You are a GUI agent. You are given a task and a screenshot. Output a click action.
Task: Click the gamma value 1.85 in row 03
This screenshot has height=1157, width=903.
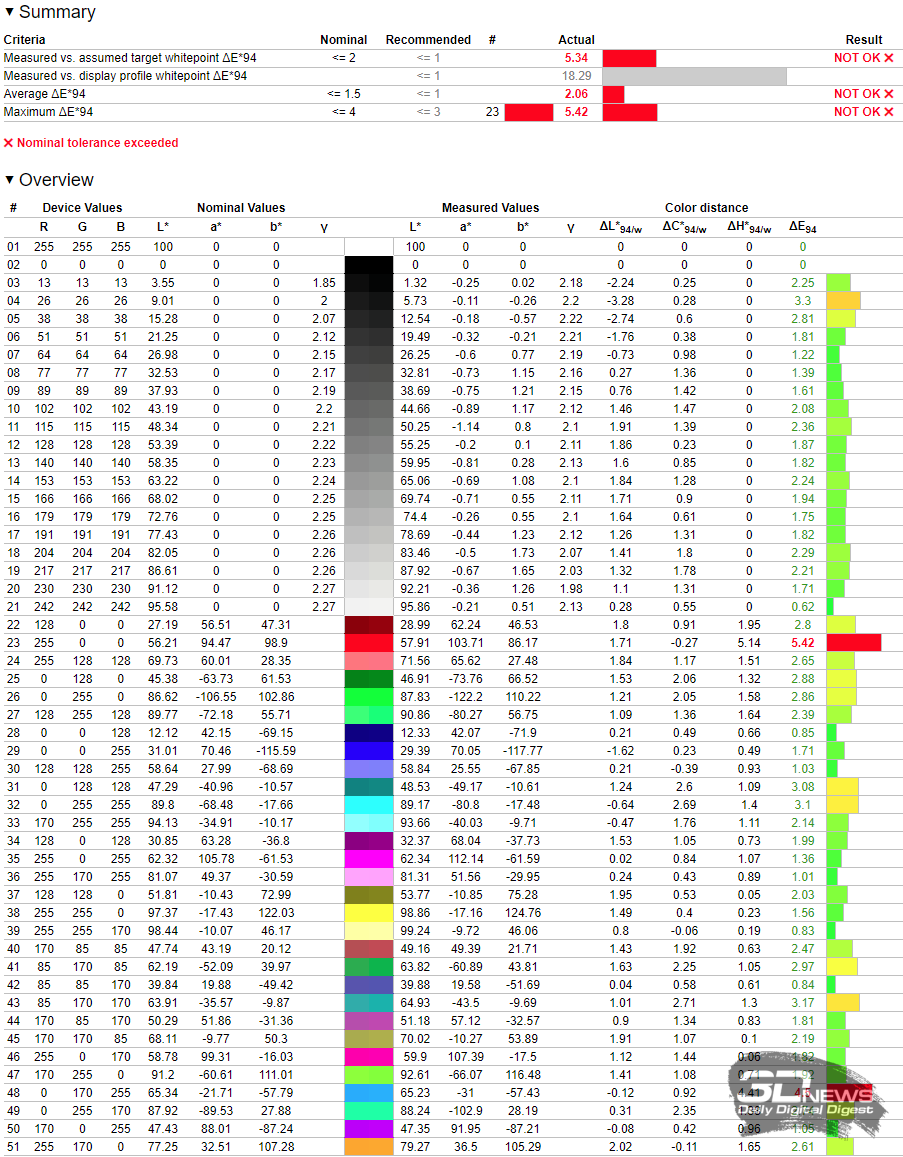[x=324, y=283]
